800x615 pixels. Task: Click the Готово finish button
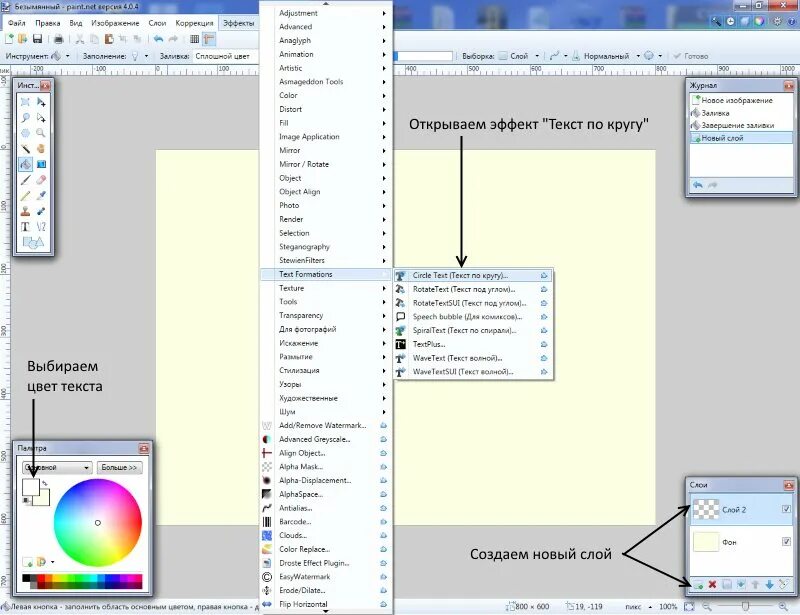point(691,56)
